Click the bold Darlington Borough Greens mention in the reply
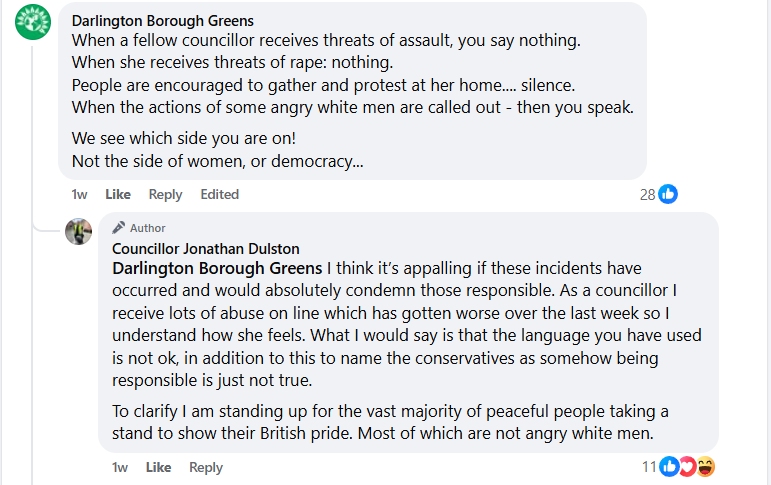Viewport: 771px width, 485px height. (217, 268)
